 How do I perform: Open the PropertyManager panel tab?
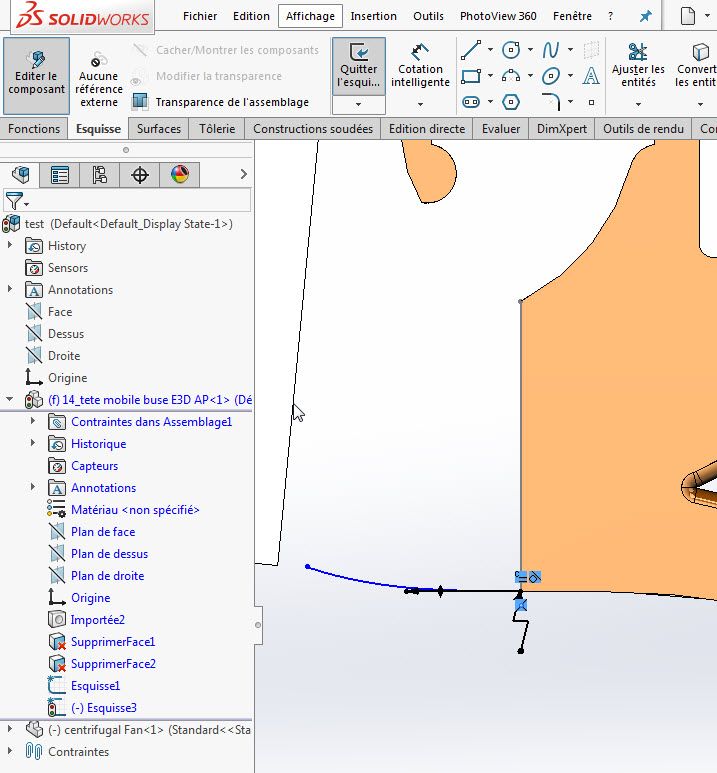click(60, 175)
